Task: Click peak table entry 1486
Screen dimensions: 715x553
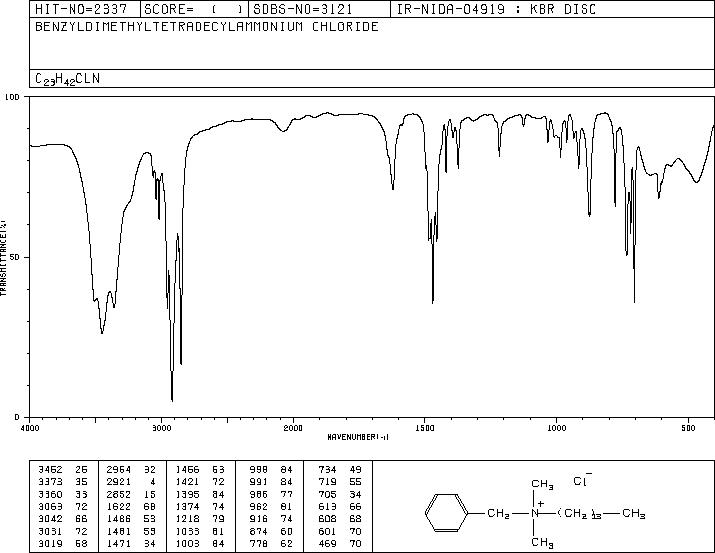Action: click(119, 519)
